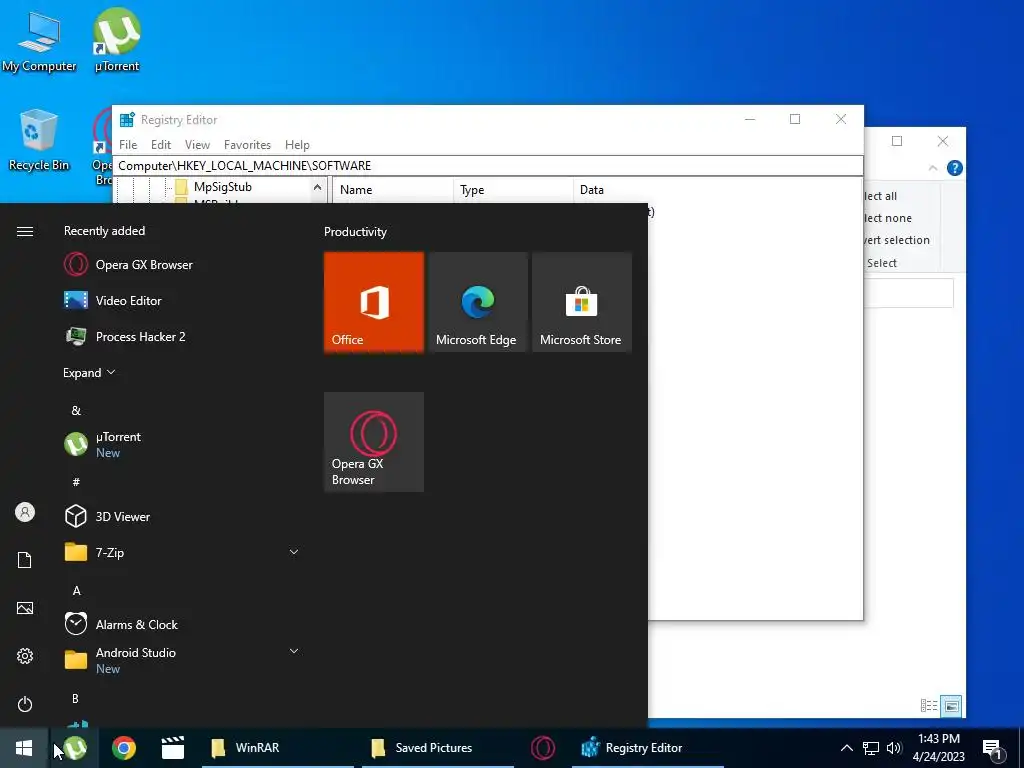Image resolution: width=1024 pixels, height=768 pixels.
Task: Open the Favorites menu in Registry Editor
Action: tap(247, 144)
